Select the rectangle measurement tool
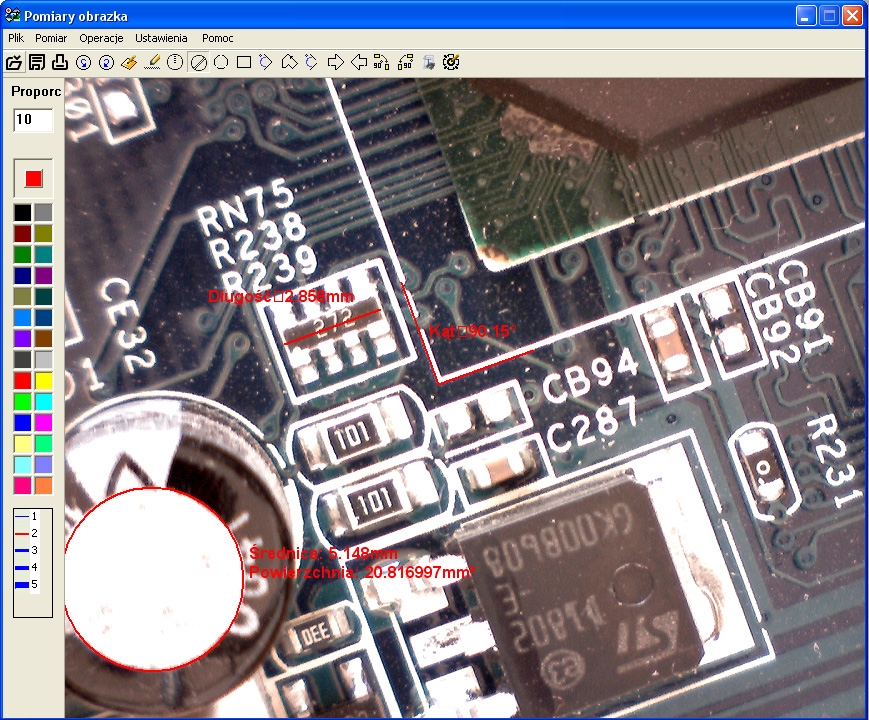The height and width of the screenshot is (720, 869). 243,62
